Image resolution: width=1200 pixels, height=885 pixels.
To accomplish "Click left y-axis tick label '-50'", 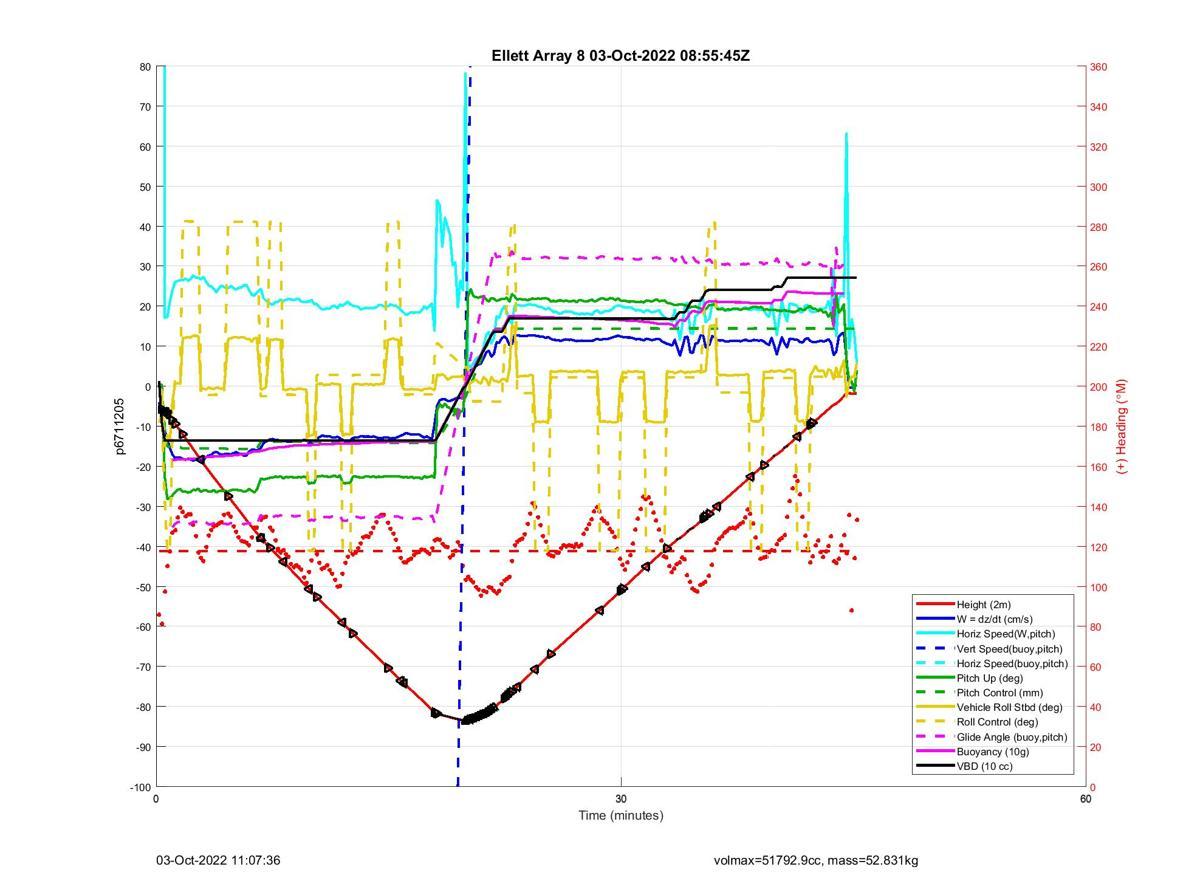I will 143,587.
